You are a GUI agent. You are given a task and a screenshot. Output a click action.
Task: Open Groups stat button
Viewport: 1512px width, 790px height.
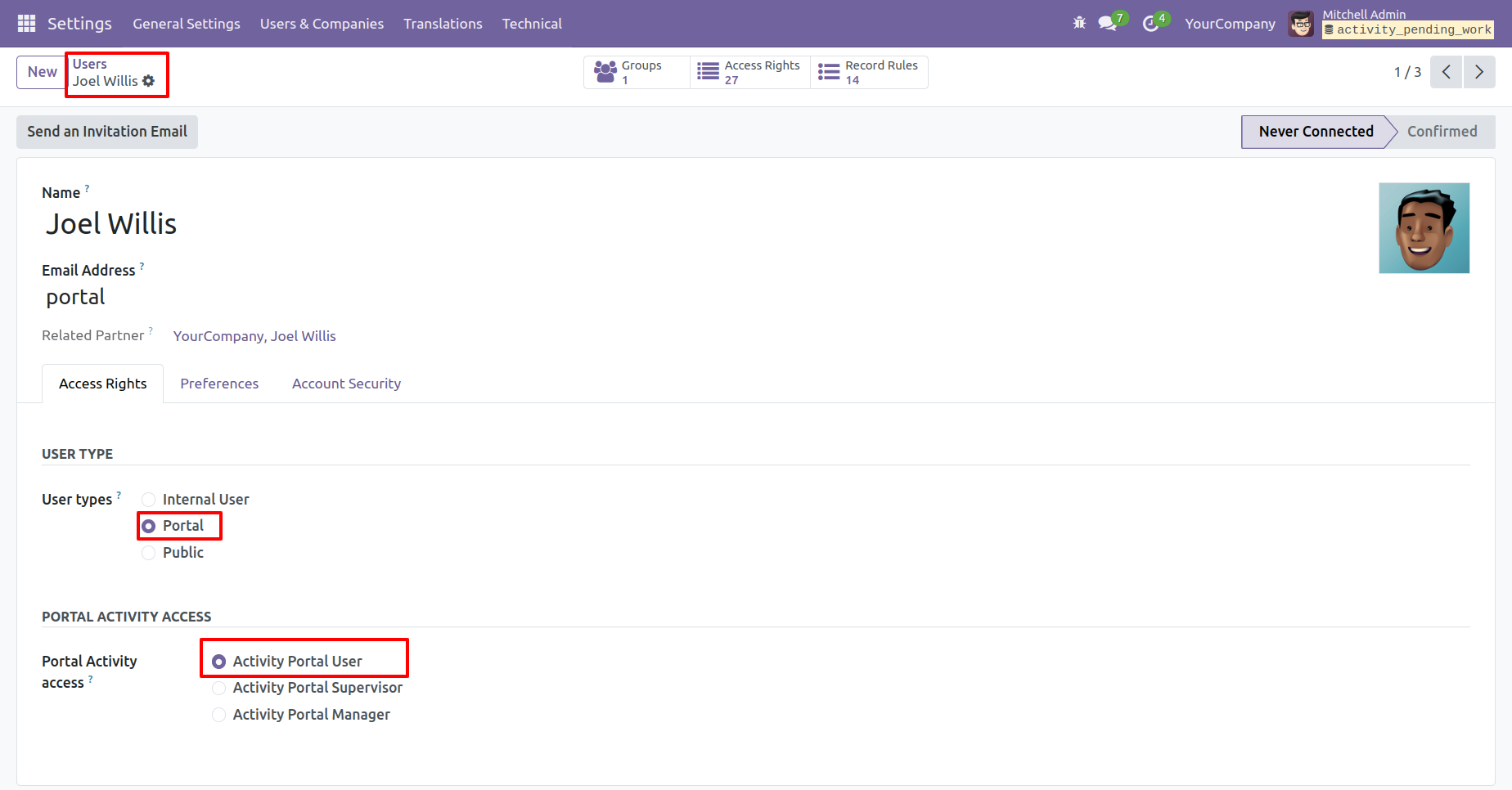point(637,72)
